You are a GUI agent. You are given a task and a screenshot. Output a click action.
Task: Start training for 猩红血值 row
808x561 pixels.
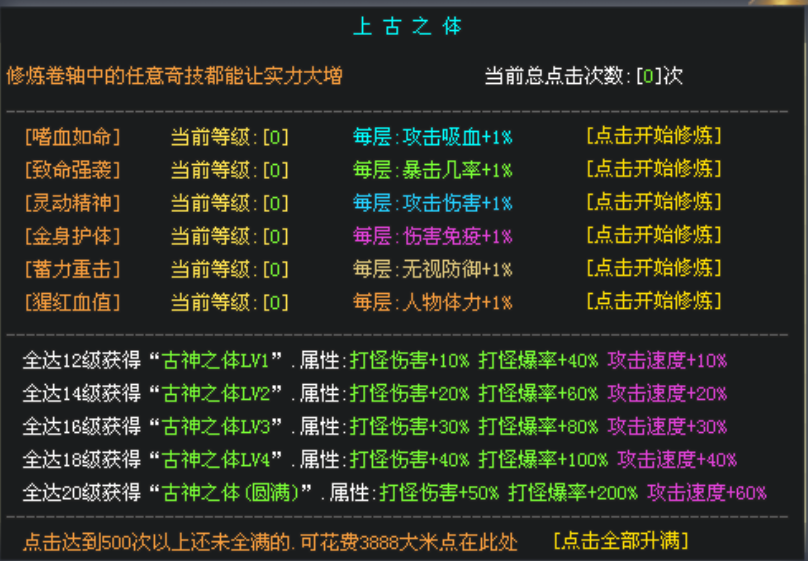pyautogui.click(x=654, y=301)
